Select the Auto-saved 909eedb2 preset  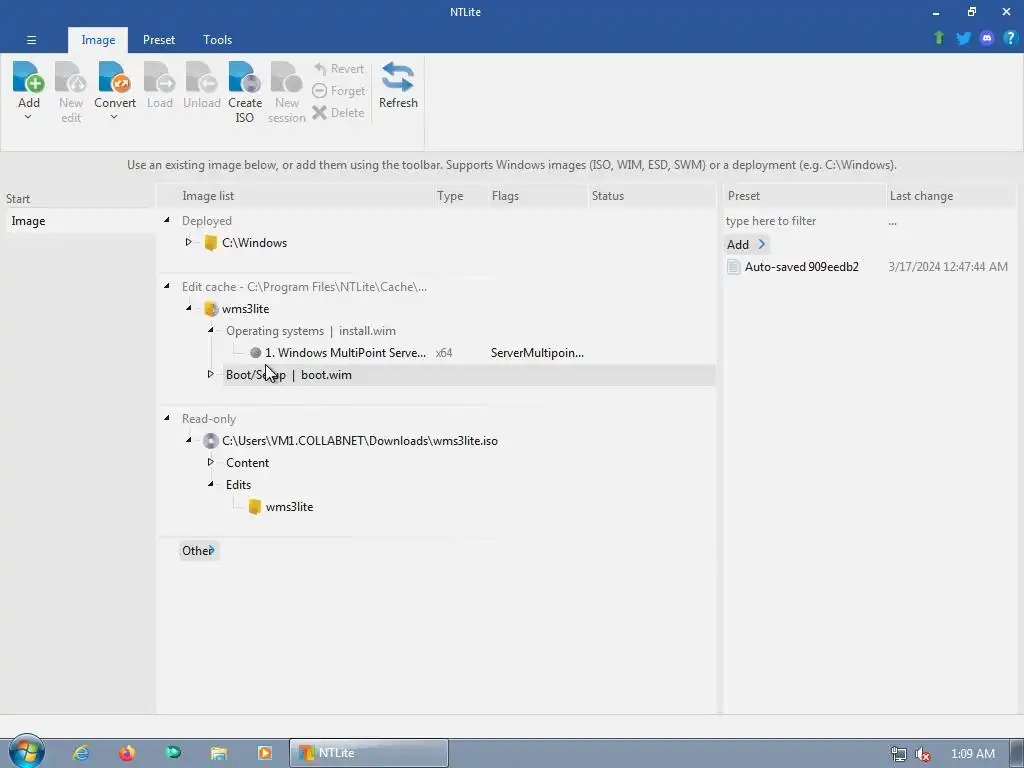point(802,266)
